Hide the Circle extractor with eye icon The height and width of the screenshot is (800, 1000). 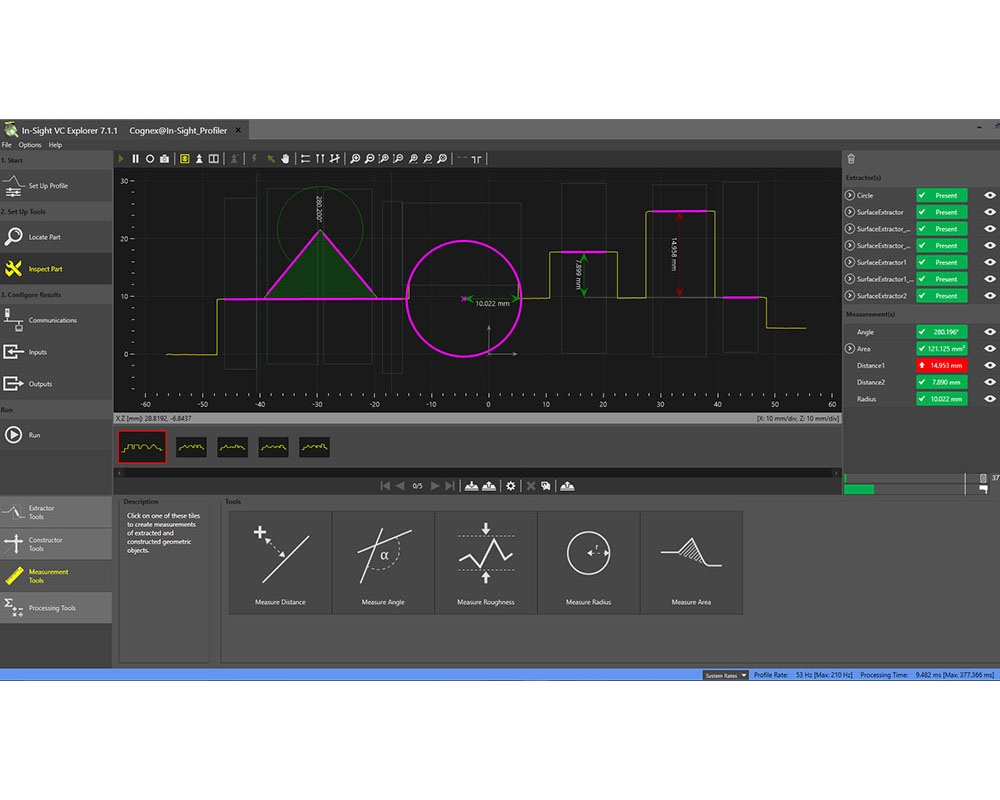989,196
